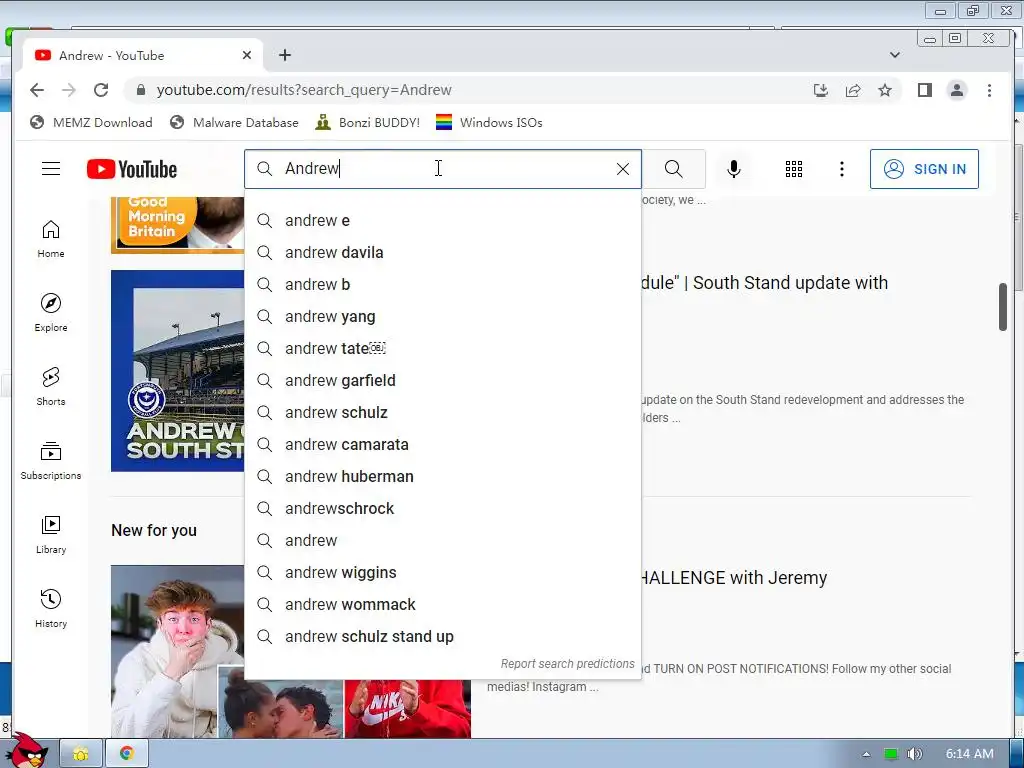Go back in Chrome

click(37, 90)
